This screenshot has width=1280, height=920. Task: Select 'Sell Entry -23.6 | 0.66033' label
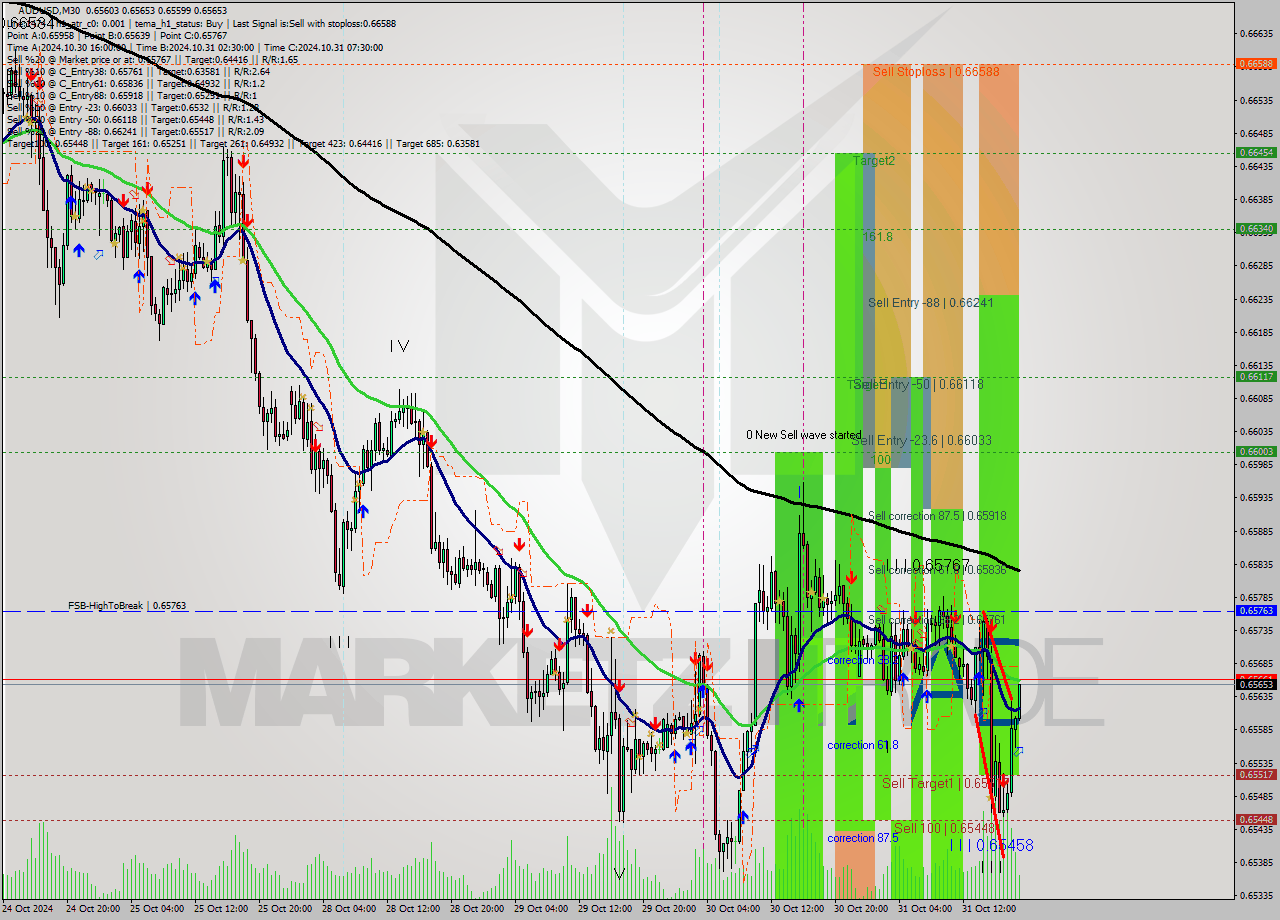(922, 440)
